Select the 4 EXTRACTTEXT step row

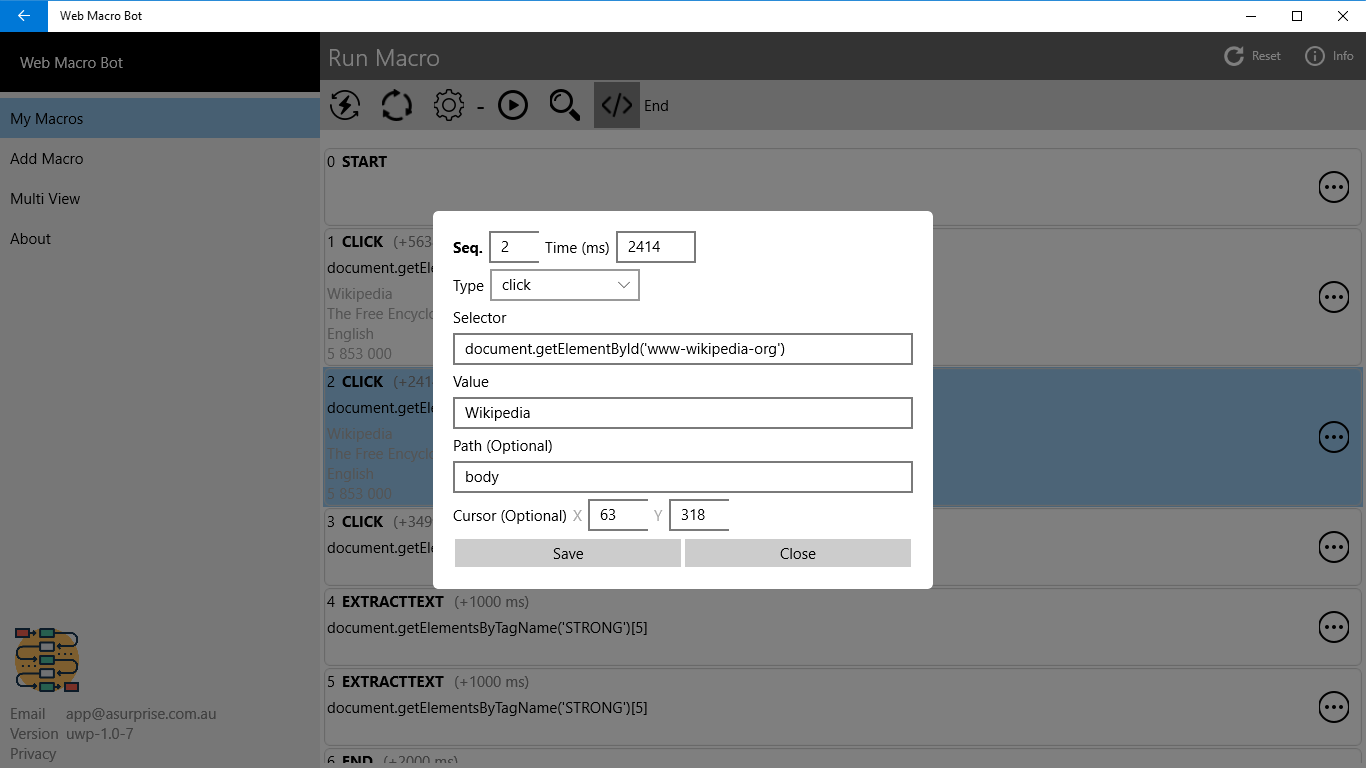[842, 627]
